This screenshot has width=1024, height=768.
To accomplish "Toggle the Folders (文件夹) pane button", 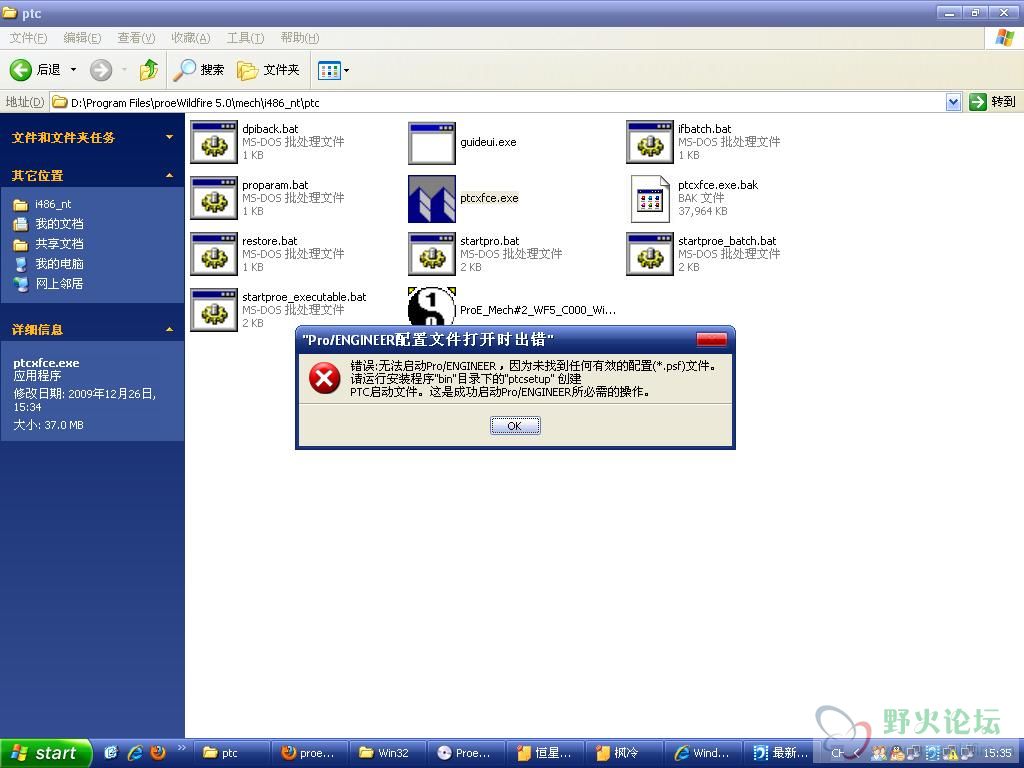I will (268, 70).
